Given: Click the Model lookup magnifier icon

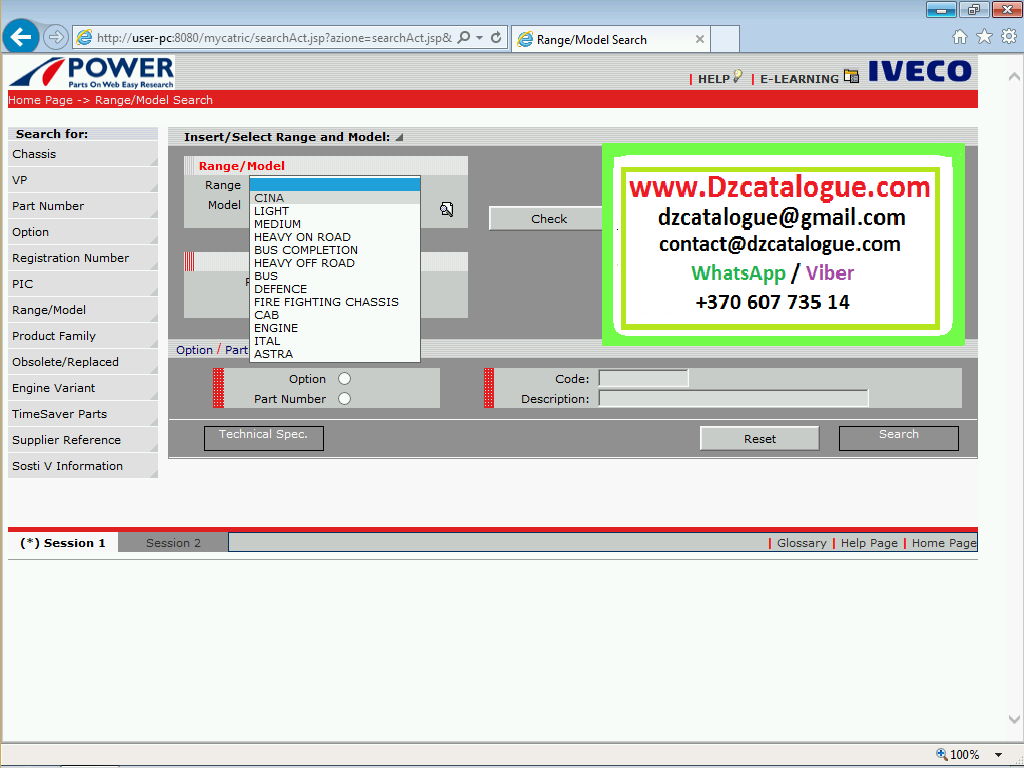Looking at the screenshot, I should click(x=447, y=209).
